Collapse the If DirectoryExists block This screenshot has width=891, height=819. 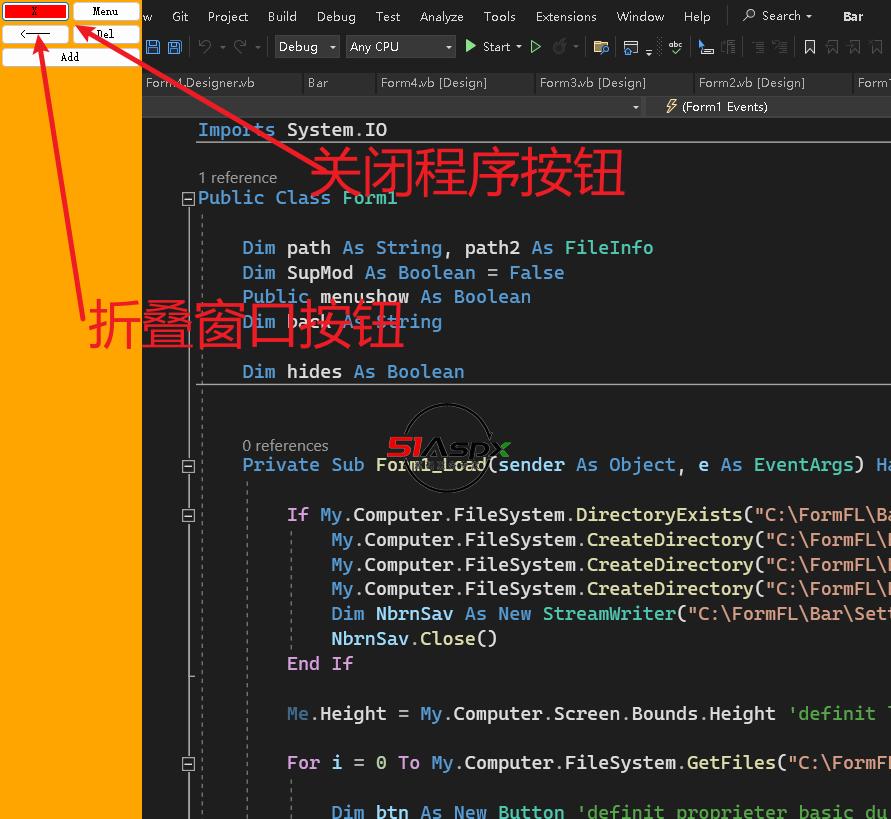[x=188, y=515]
